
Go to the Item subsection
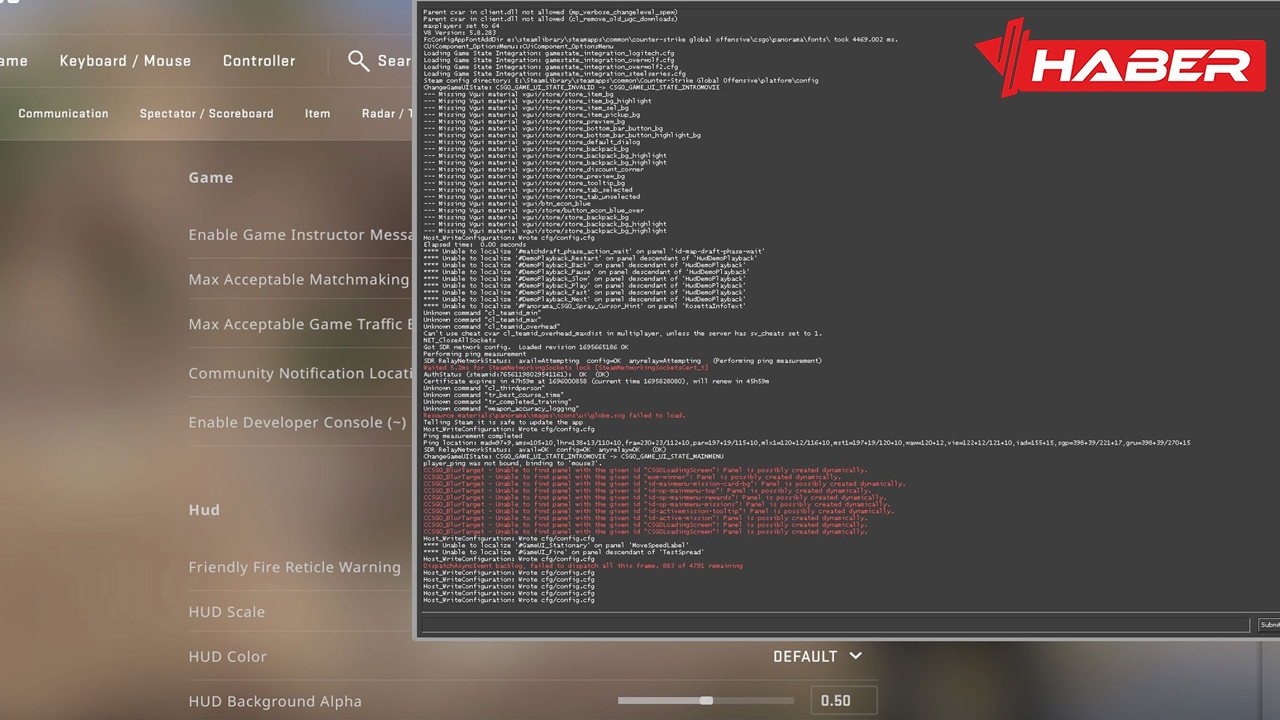317,114
